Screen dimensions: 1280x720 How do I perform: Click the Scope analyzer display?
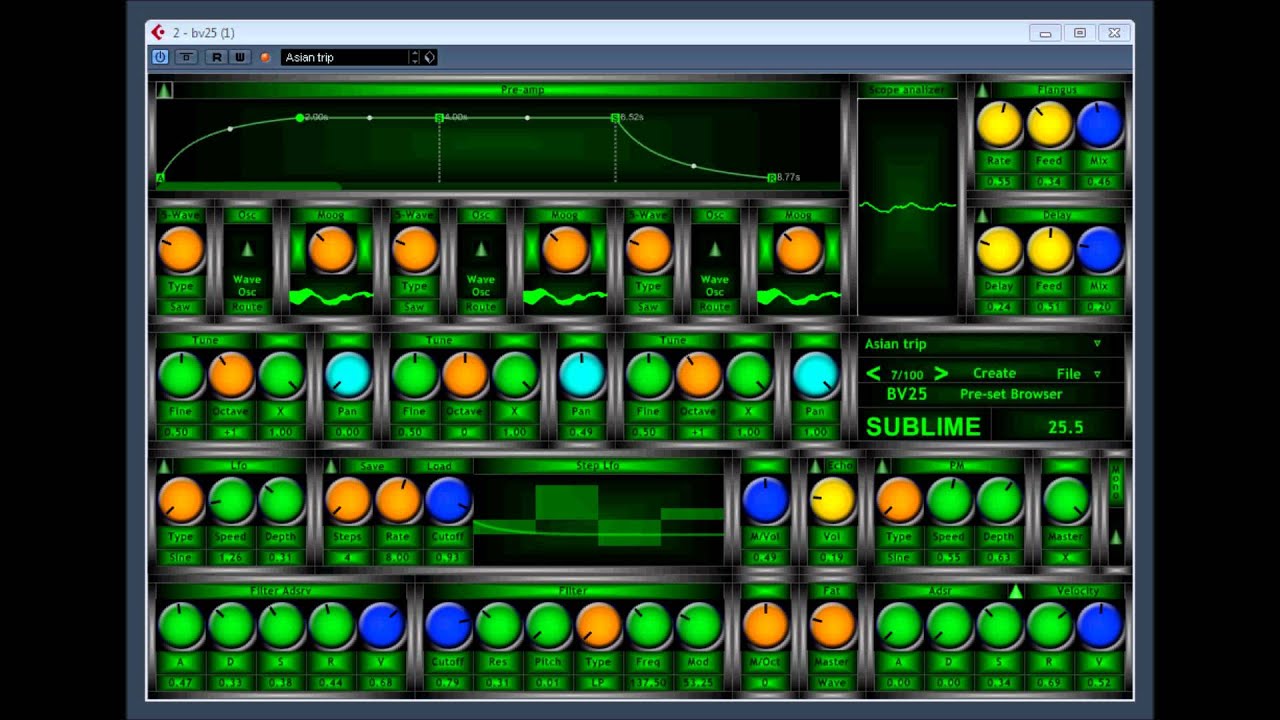907,207
